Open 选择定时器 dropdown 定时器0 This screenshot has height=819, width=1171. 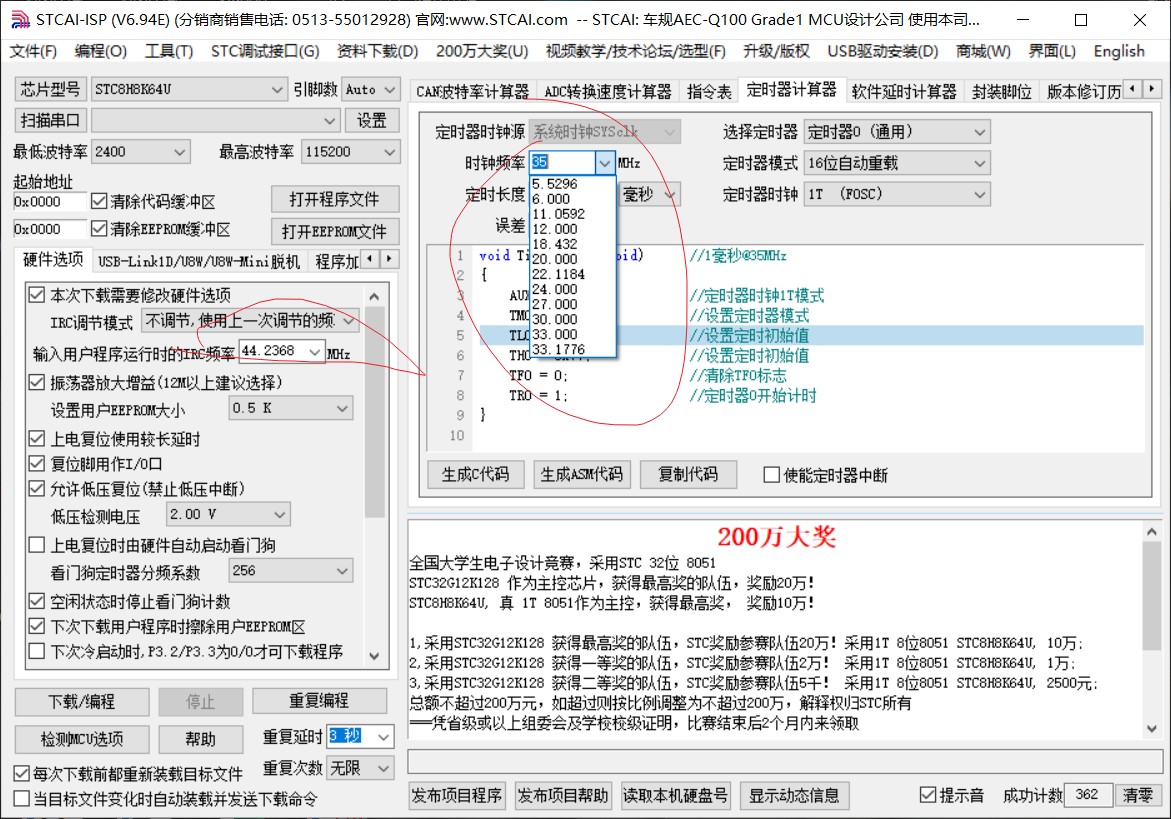897,132
